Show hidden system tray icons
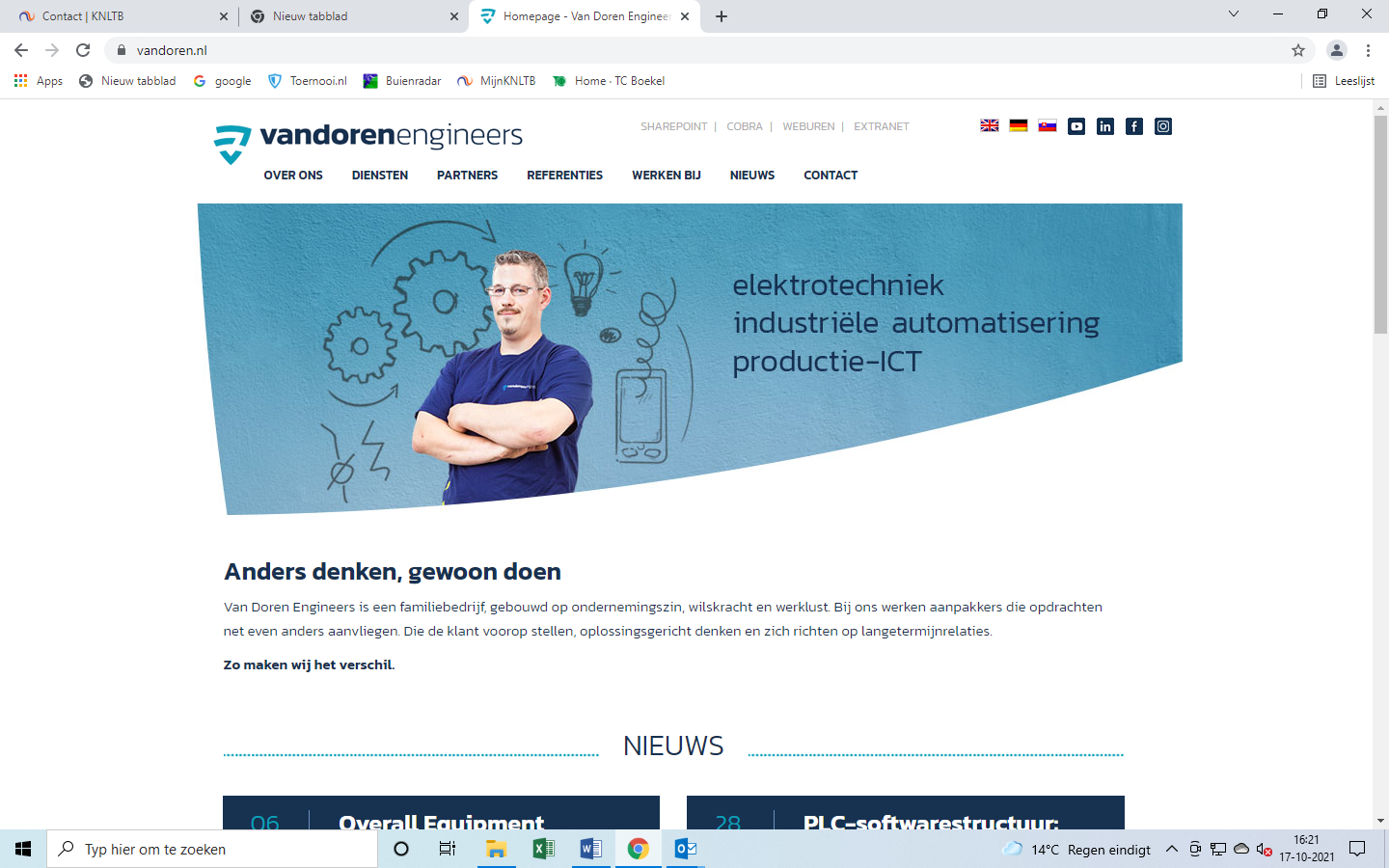The width and height of the screenshot is (1389, 868). (1172, 849)
